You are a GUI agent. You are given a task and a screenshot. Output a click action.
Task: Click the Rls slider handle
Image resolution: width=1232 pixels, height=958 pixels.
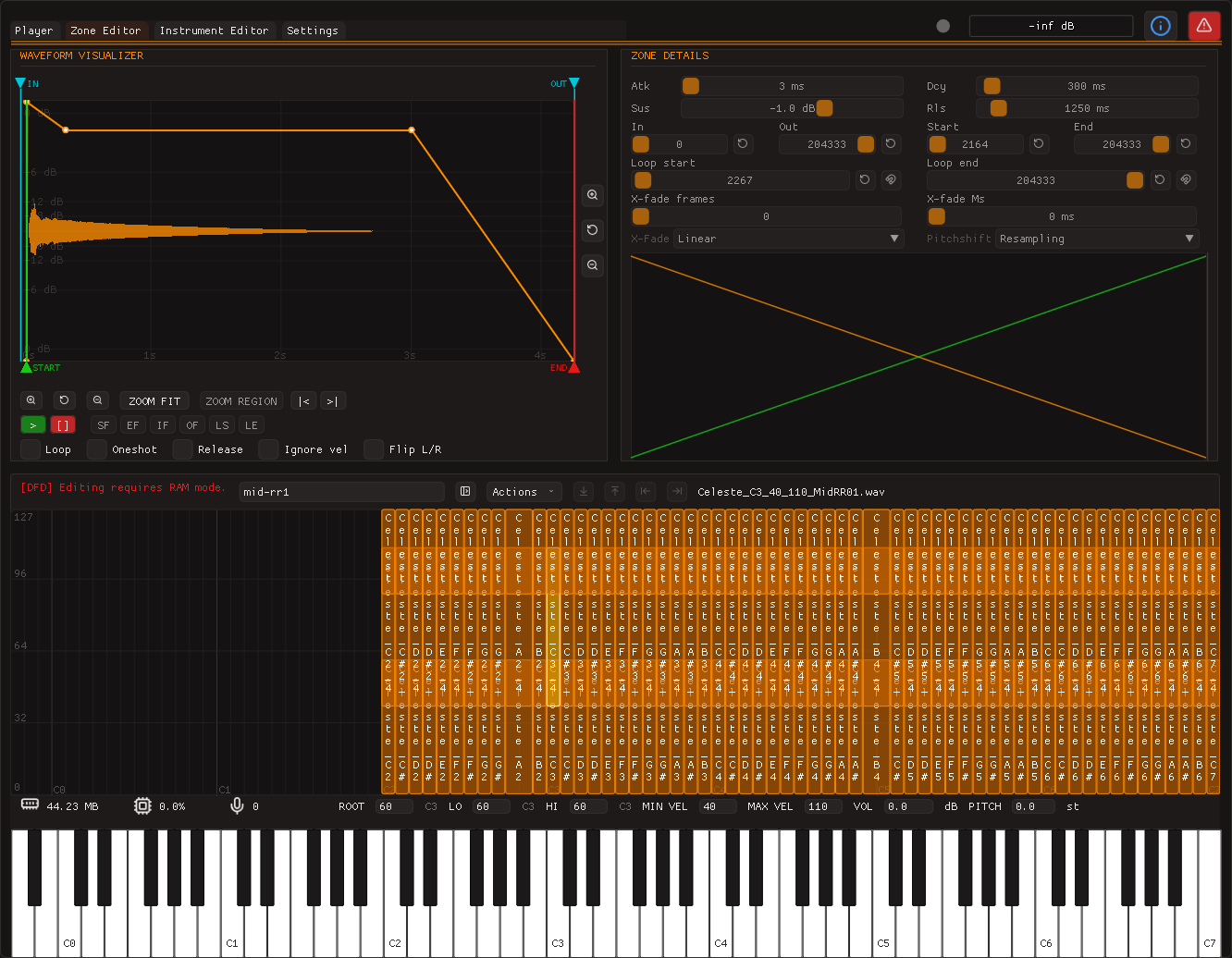(998, 108)
